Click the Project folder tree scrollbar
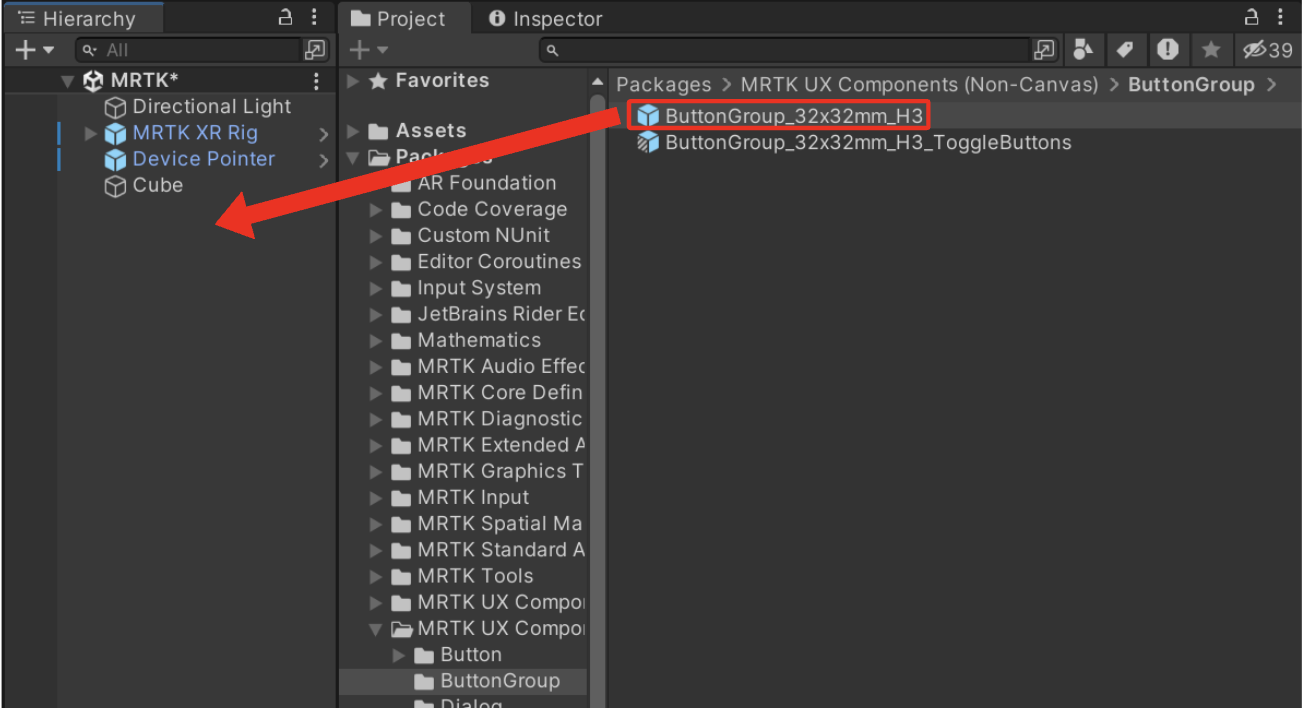Viewport: 1302px width, 708px height. (x=598, y=400)
